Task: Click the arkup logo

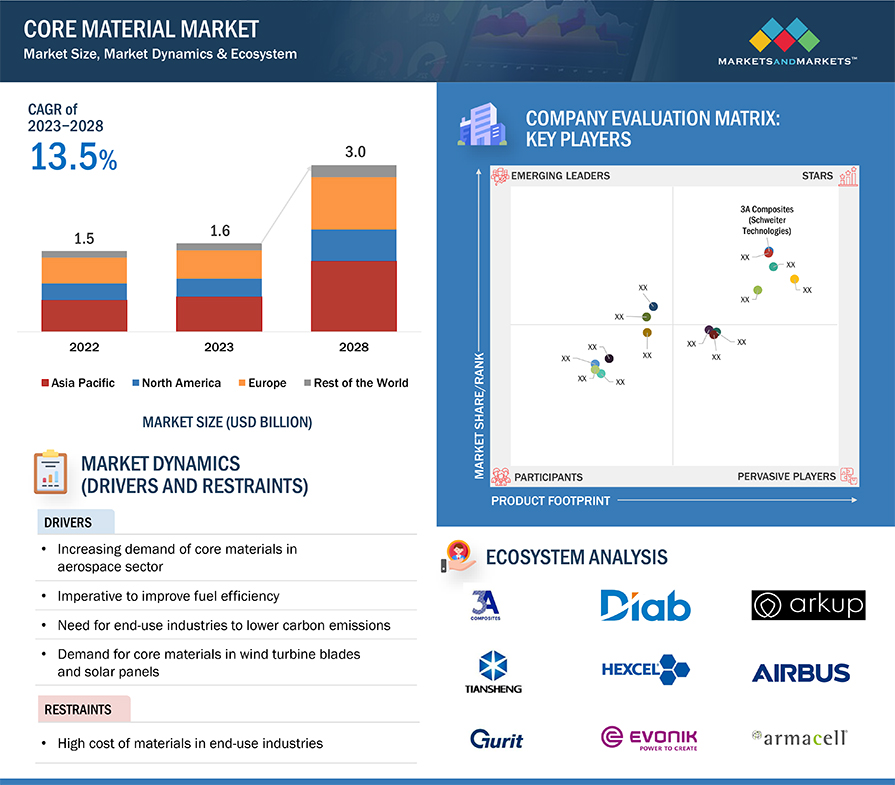Action: (x=808, y=605)
